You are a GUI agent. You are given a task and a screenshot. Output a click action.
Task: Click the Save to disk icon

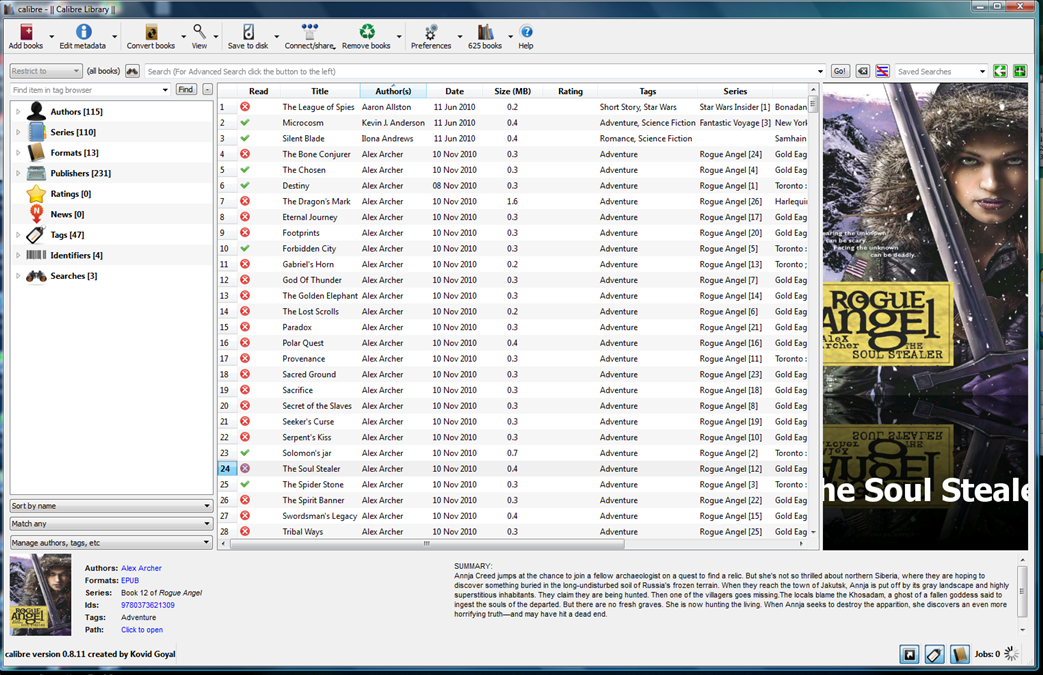(247, 35)
